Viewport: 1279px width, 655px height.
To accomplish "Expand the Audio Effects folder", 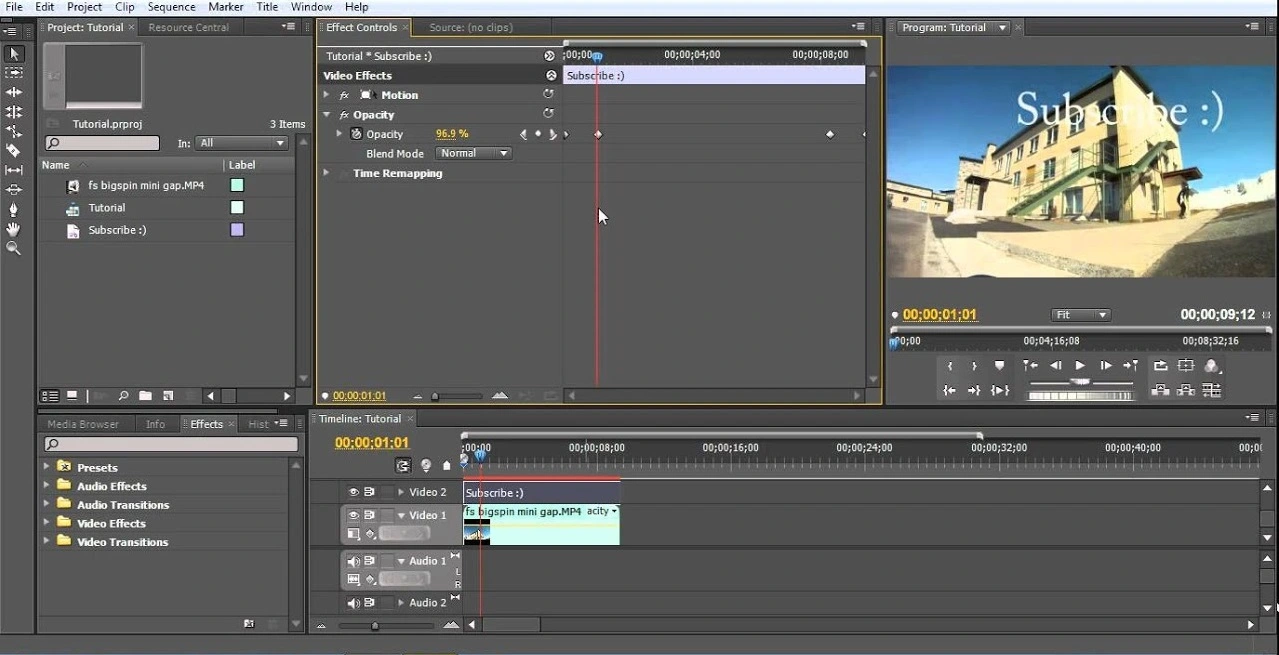I will click(x=46, y=485).
